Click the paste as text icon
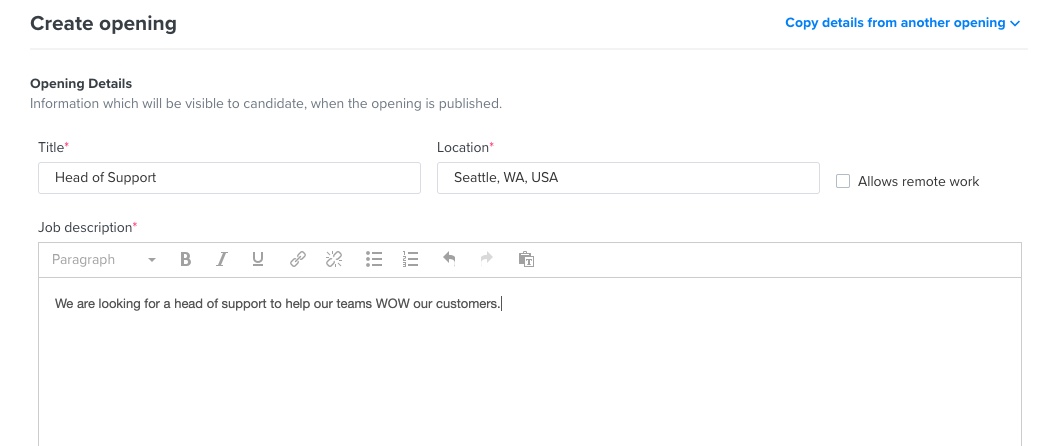1061x446 pixels. (x=526, y=260)
